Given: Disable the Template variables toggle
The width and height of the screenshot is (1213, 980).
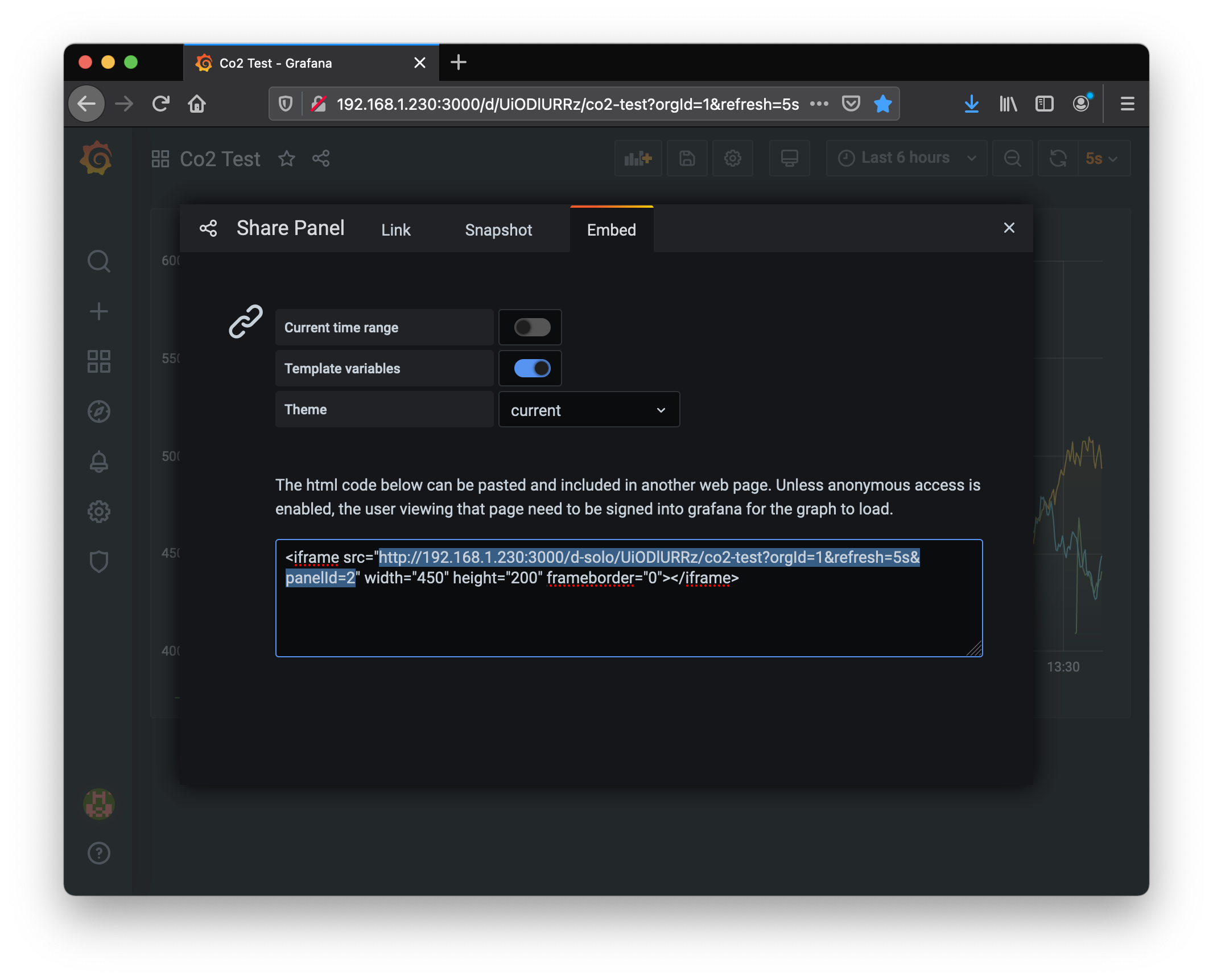Looking at the screenshot, I should click(x=532, y=368).
